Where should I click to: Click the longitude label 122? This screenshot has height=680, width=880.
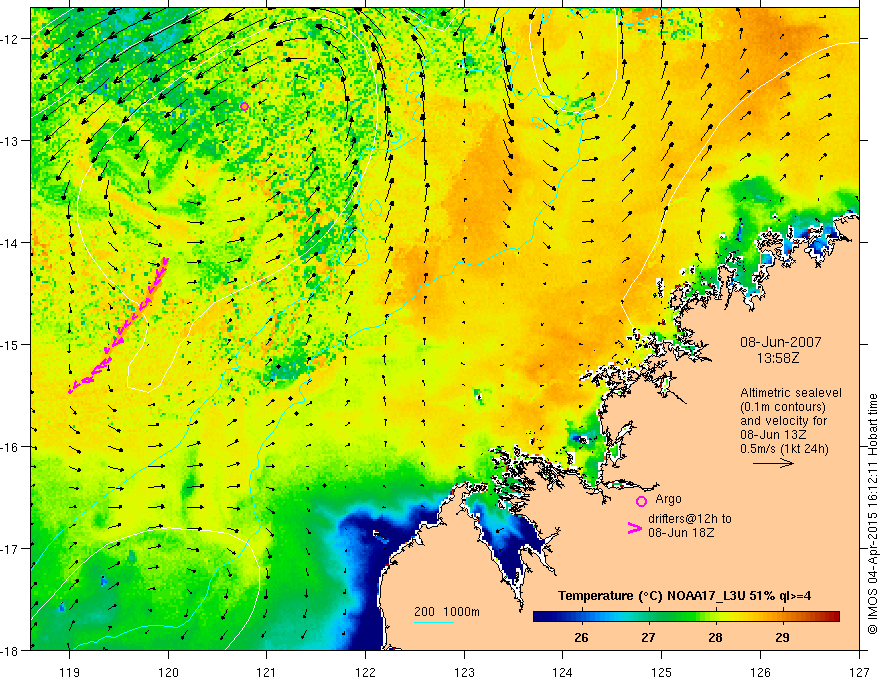[x=365, y=672]
